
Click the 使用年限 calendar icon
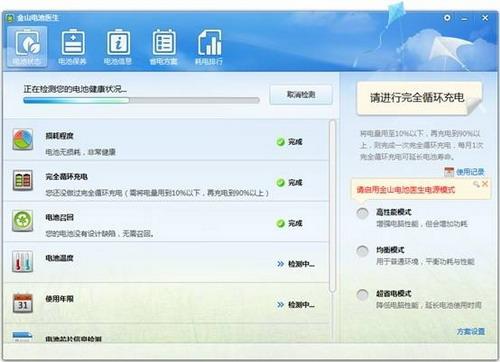pyautogui.click(x=23, y=303)
